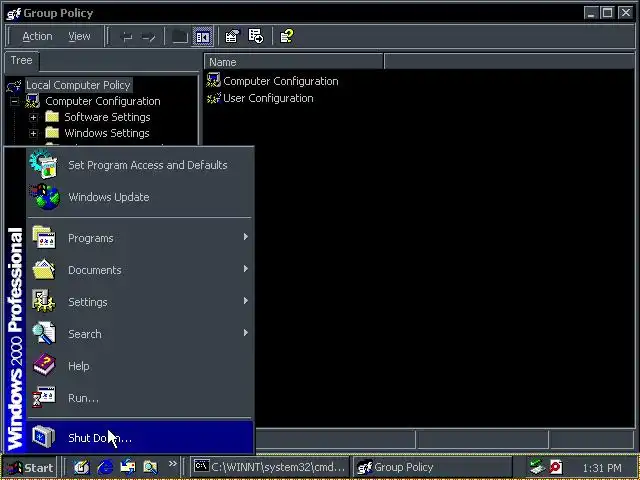Launch Windows Update from Start menu
The height and width of the screenshot is (480, 640).
point(140,197)
